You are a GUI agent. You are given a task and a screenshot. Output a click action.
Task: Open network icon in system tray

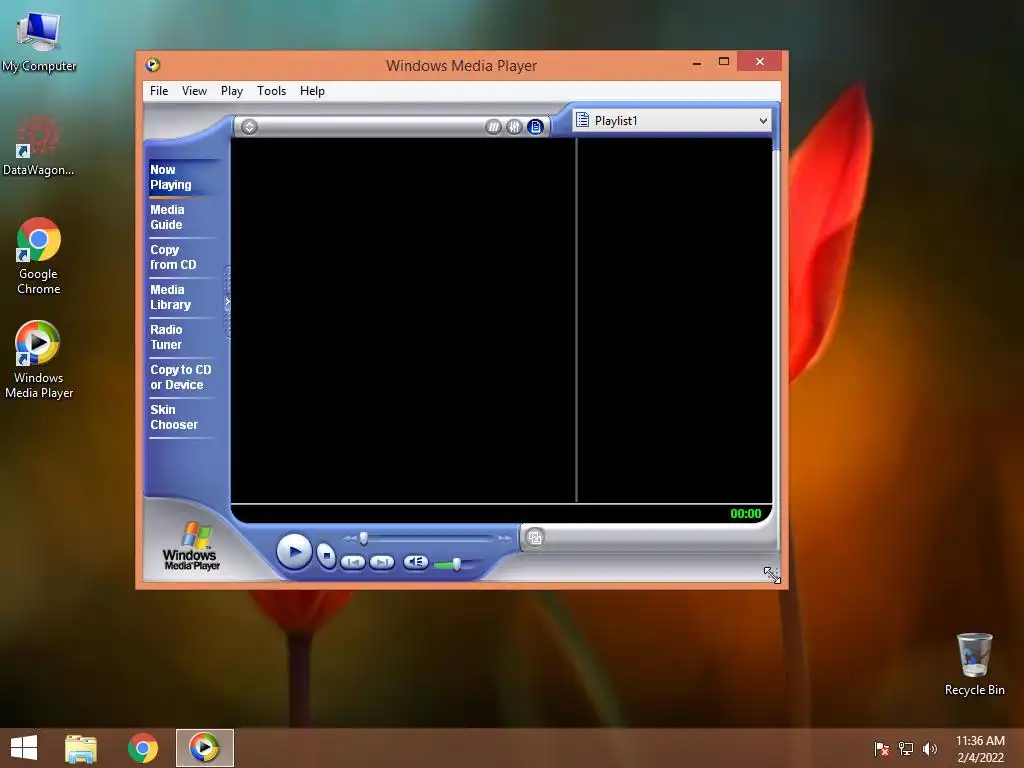(906, 748)
